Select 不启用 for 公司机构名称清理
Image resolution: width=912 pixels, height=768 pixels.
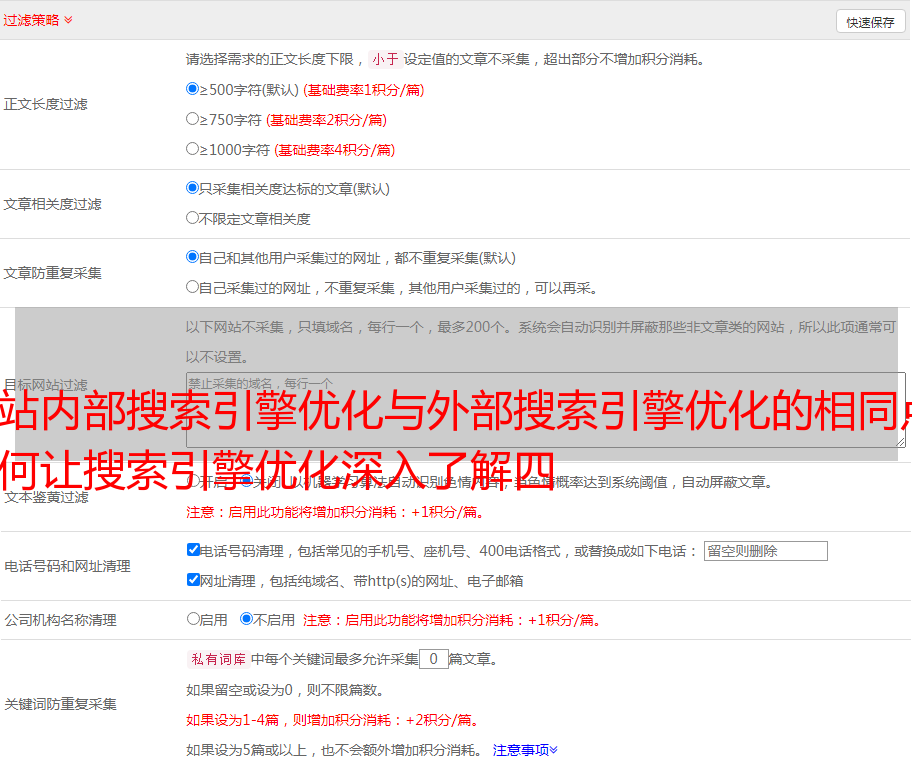click(x=246, y=619)
